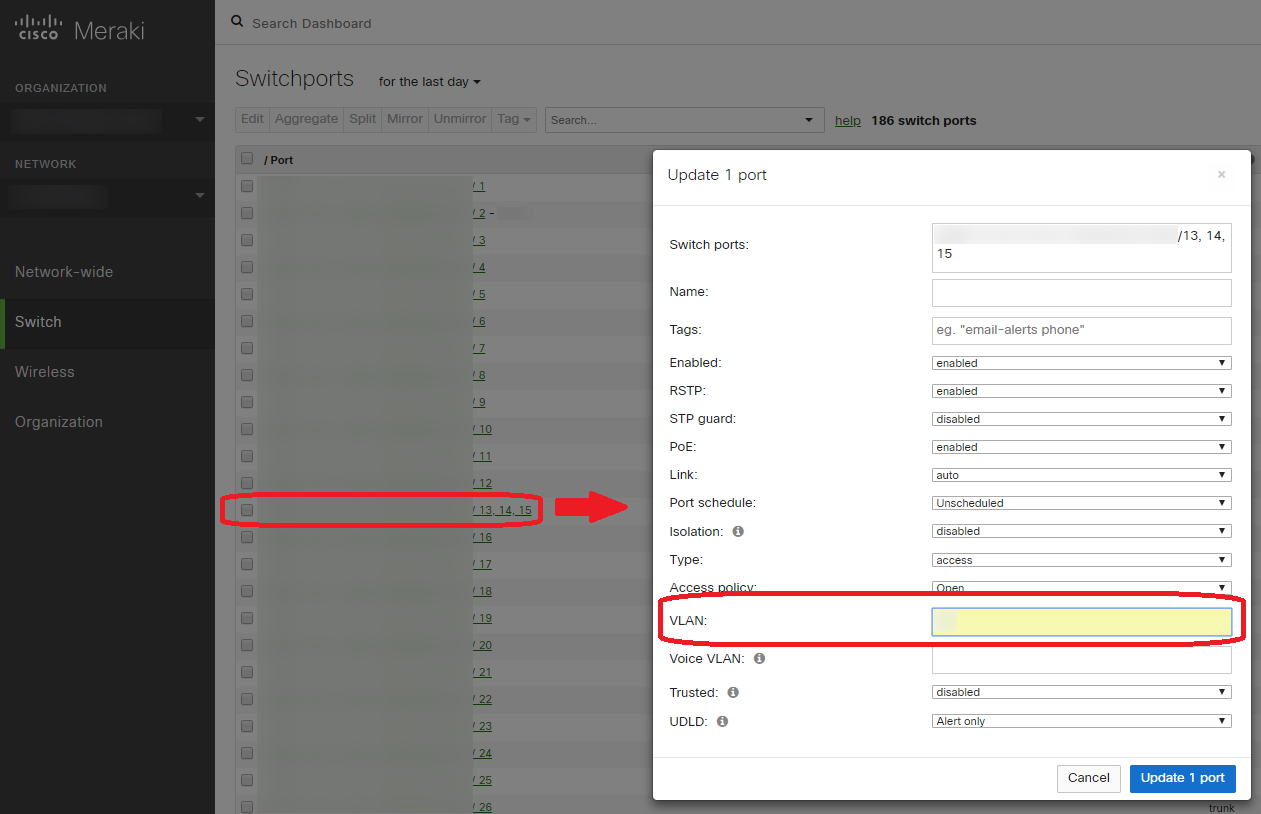The height and width of the screenshot is (814, 1261).
Task: Click the Cisco Meraki logo
Action: (x=80, y=29)
